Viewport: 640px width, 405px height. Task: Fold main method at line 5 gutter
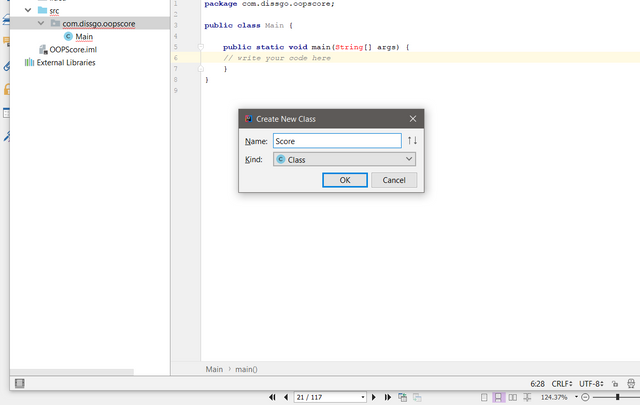tap(200, 47)
